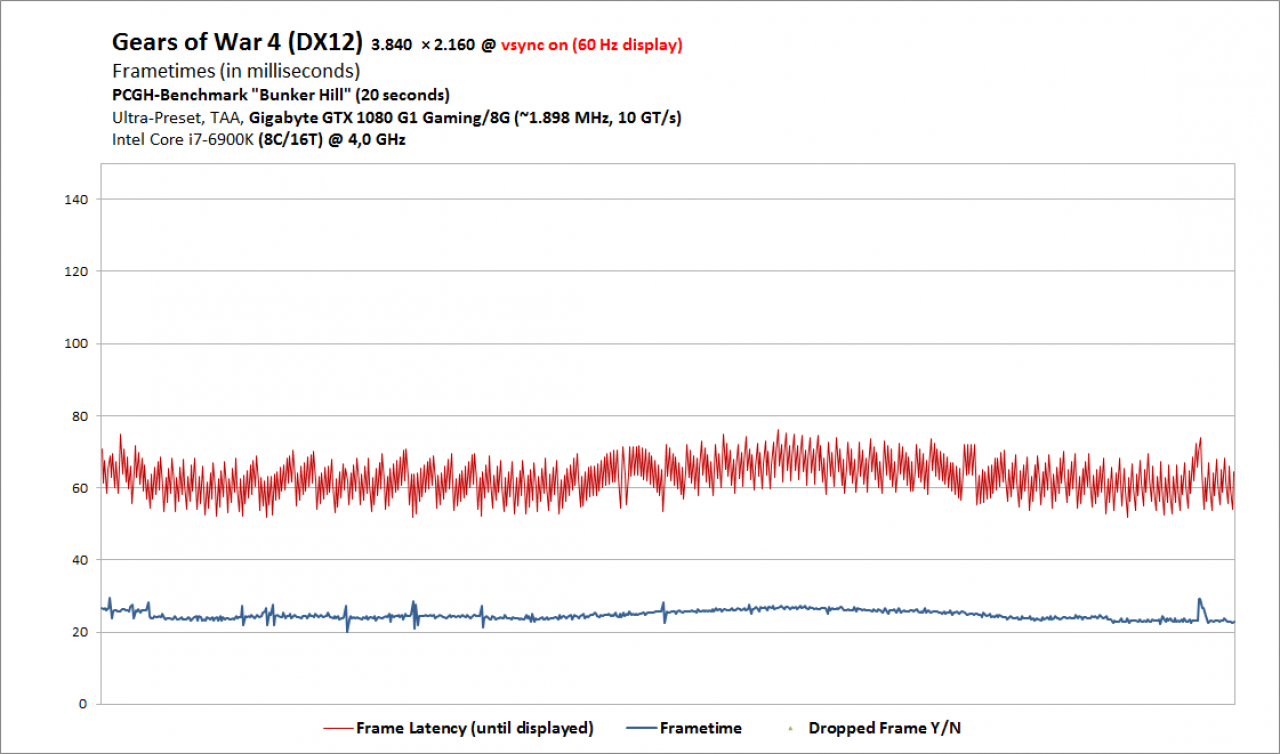Click the Gears of War 4 (DX12) title
Viewport: 1280px width, 754px height.
(237, 43)
